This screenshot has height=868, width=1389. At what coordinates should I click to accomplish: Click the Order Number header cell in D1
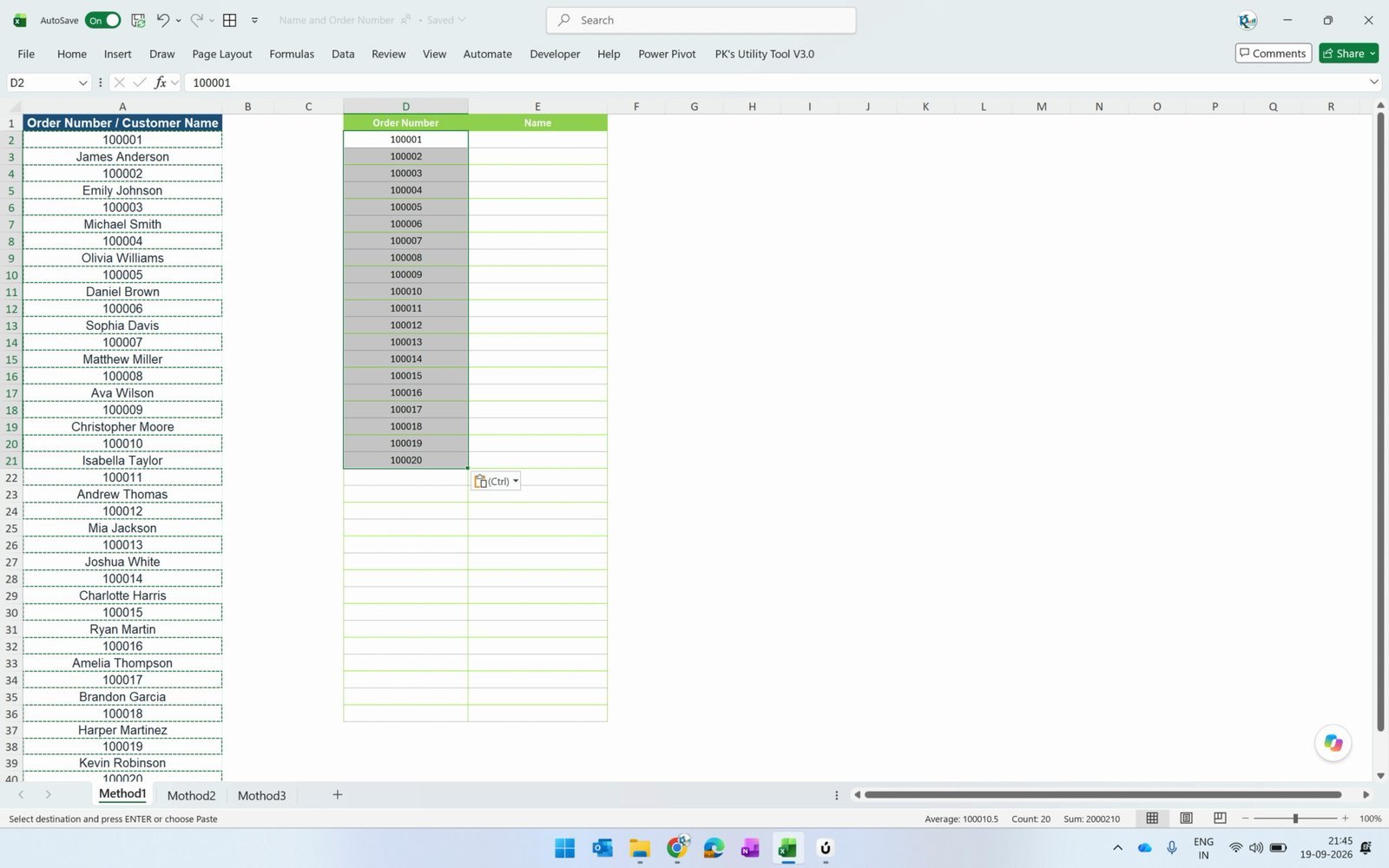[x=405, y=122]
